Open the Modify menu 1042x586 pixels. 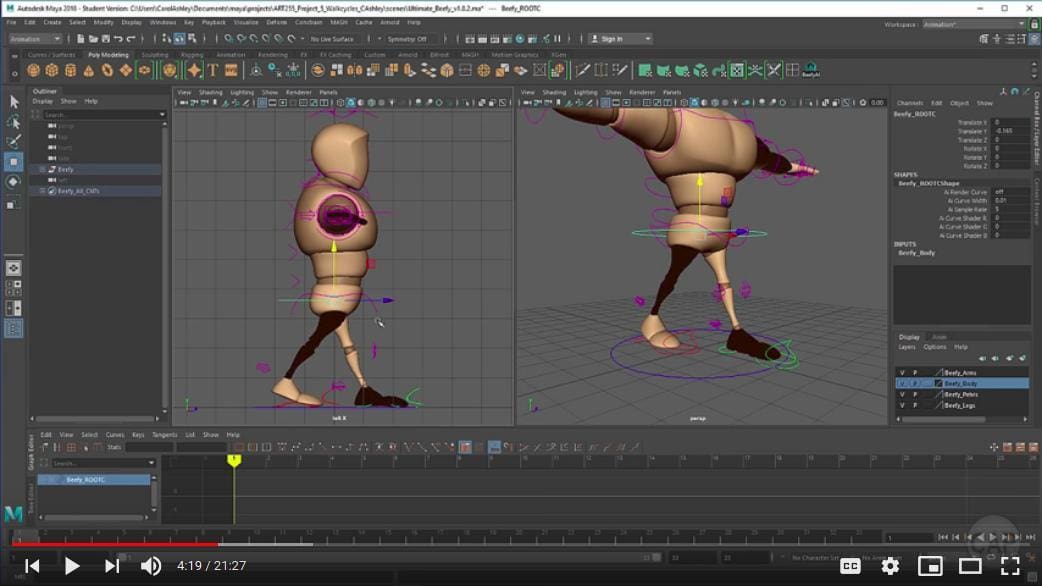[x=104, y=19]
